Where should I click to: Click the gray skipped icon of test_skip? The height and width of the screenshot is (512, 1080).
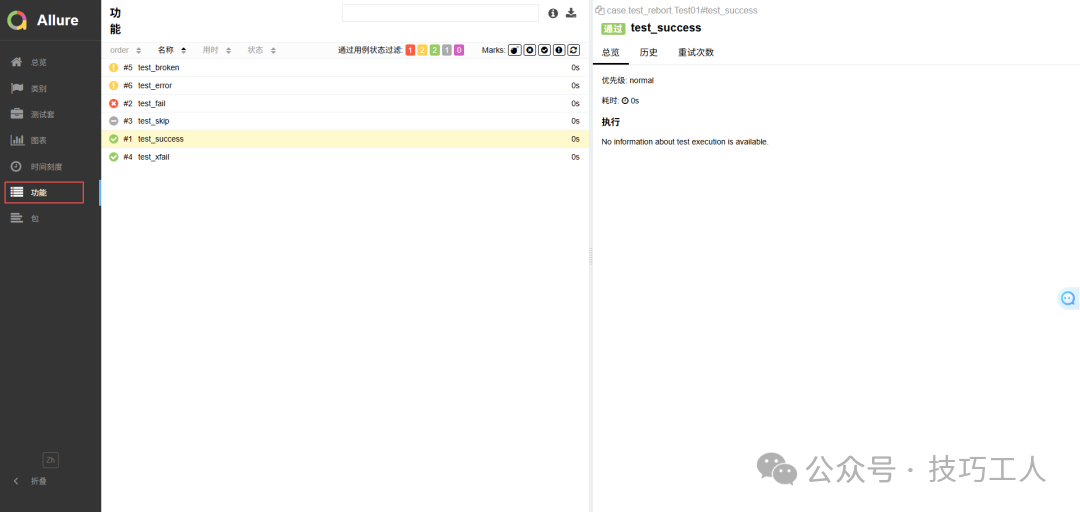(114, 121)
